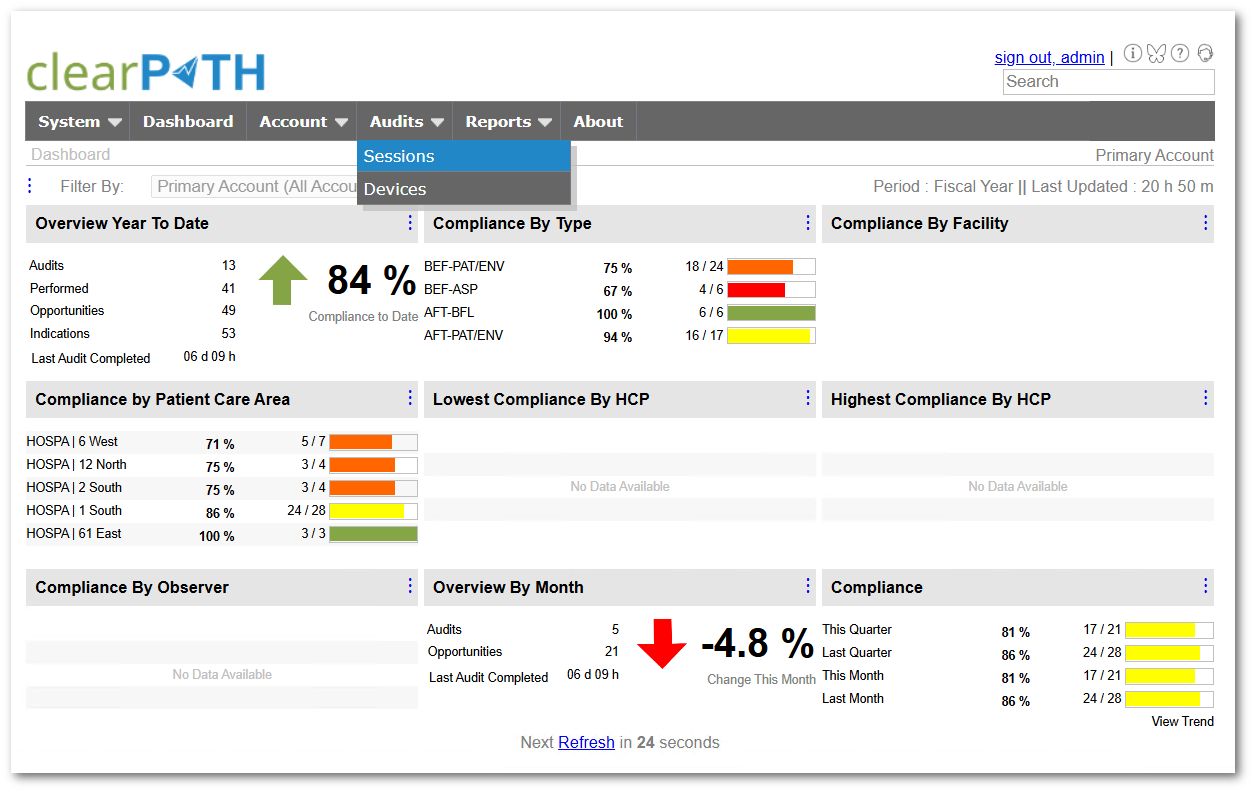
Task: Open the Primary Account filter dropdown
Action: coord(256,187)
